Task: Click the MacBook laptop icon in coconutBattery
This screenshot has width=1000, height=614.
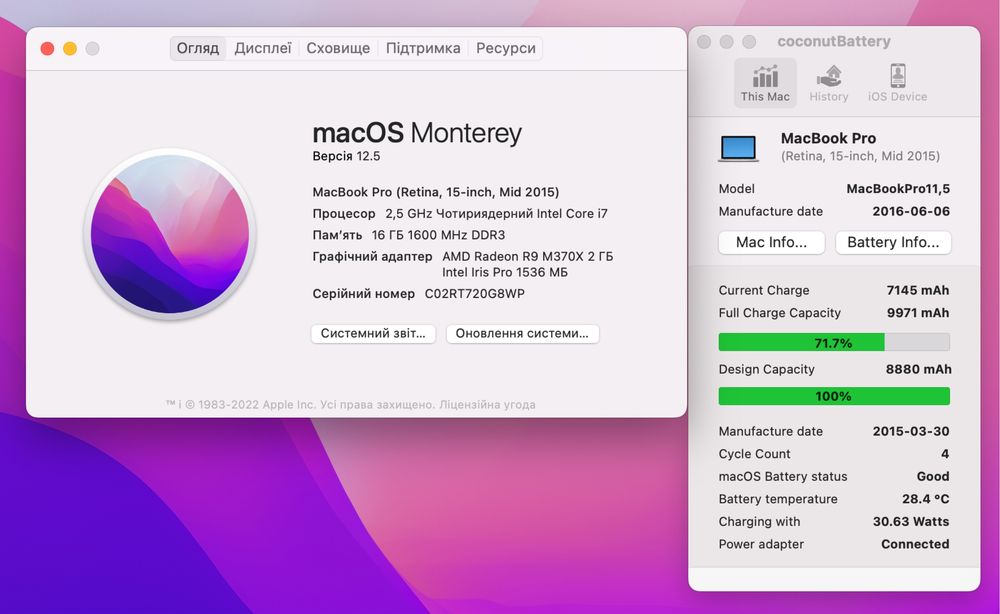Action: 739,149
